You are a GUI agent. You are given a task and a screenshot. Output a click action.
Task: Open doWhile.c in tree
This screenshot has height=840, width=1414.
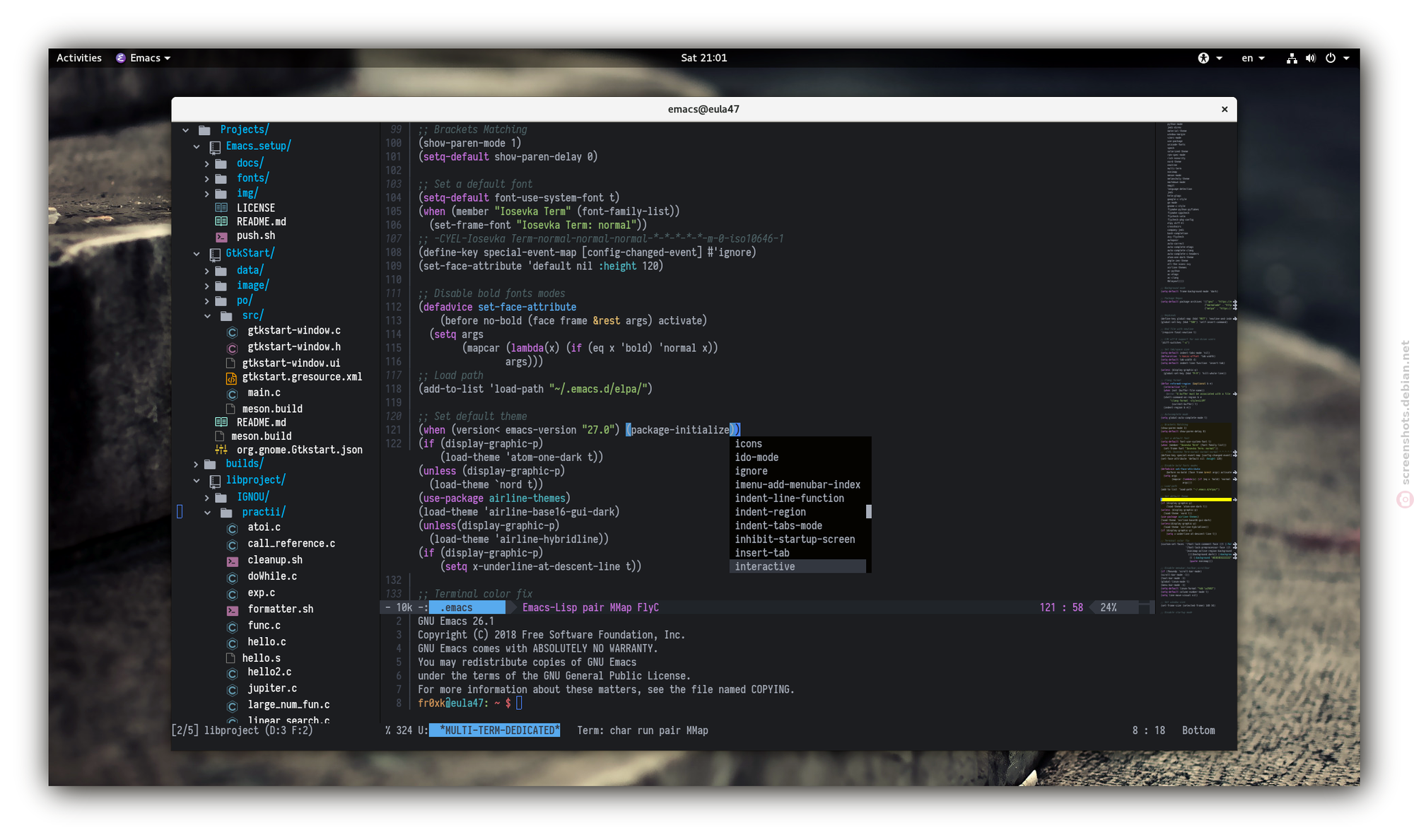pos(272,576)
